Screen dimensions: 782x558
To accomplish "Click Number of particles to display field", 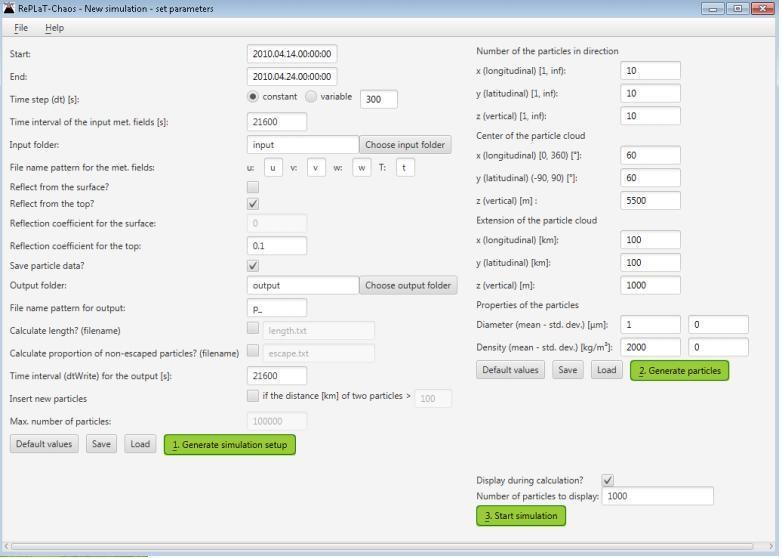I will tap(658, 496).
